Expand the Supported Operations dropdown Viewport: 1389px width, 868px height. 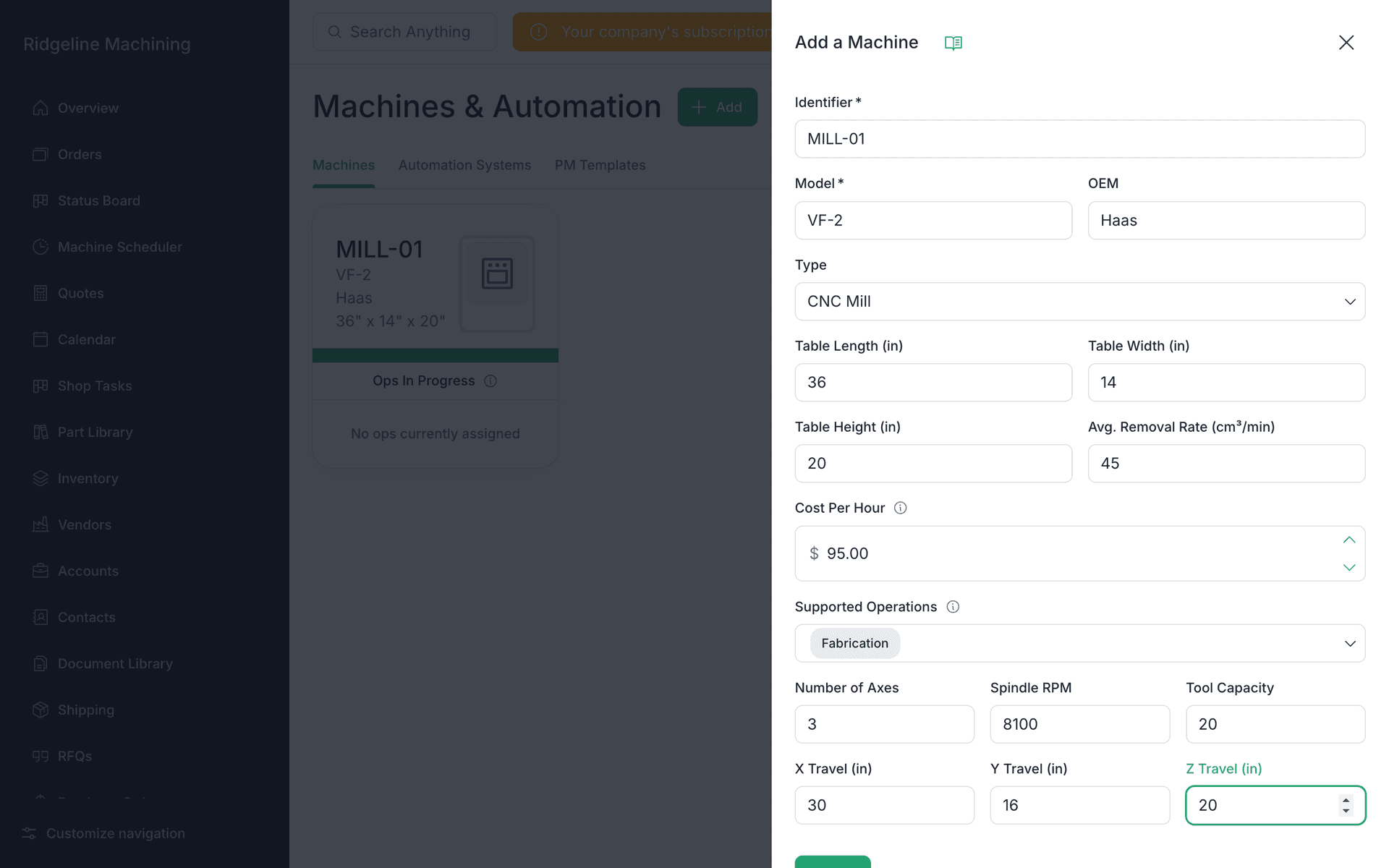(x=1349, y=644)
